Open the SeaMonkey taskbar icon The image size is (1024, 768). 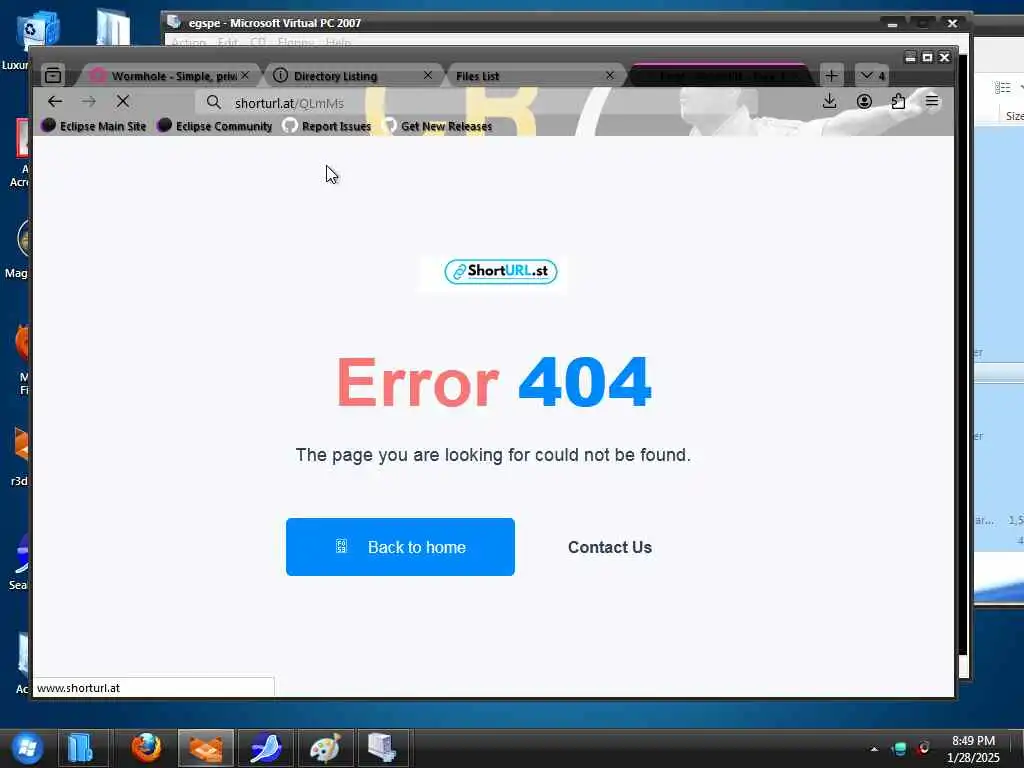pyautogui.click(x=266, y=748)
